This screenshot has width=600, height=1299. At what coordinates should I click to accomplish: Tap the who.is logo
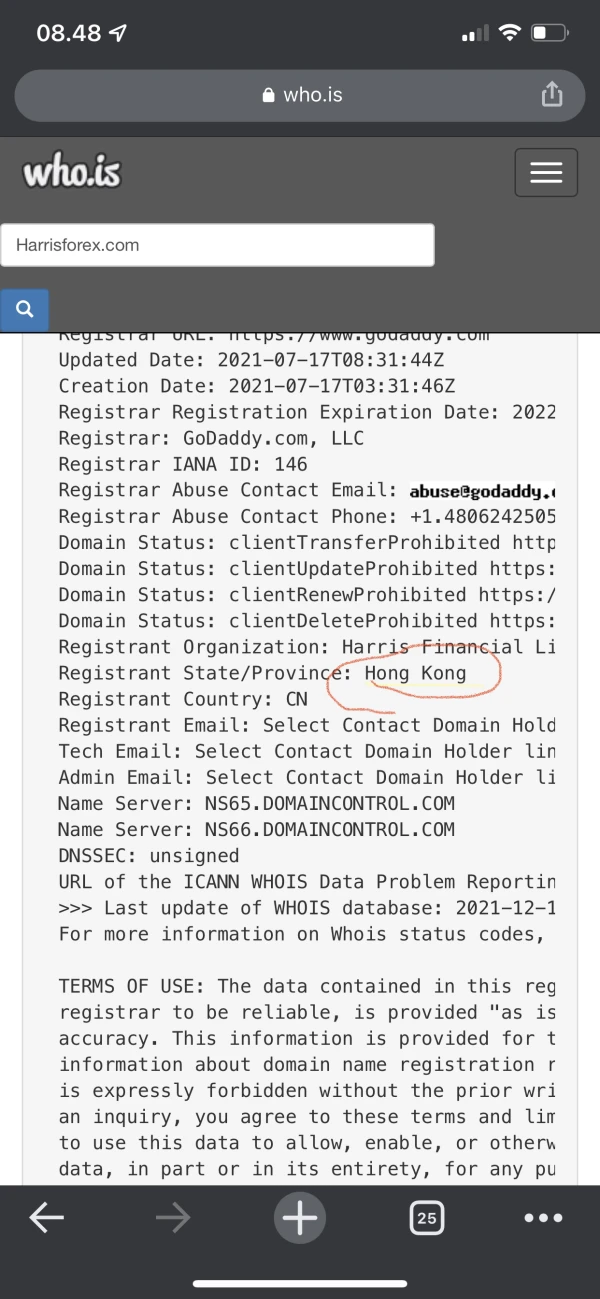tap(72, 173)
